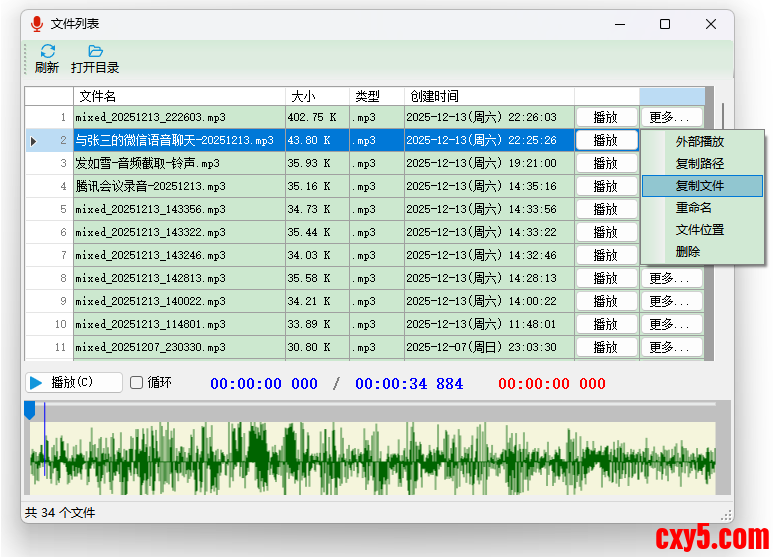Click 删除 in the context menu

tap(688, 252)
